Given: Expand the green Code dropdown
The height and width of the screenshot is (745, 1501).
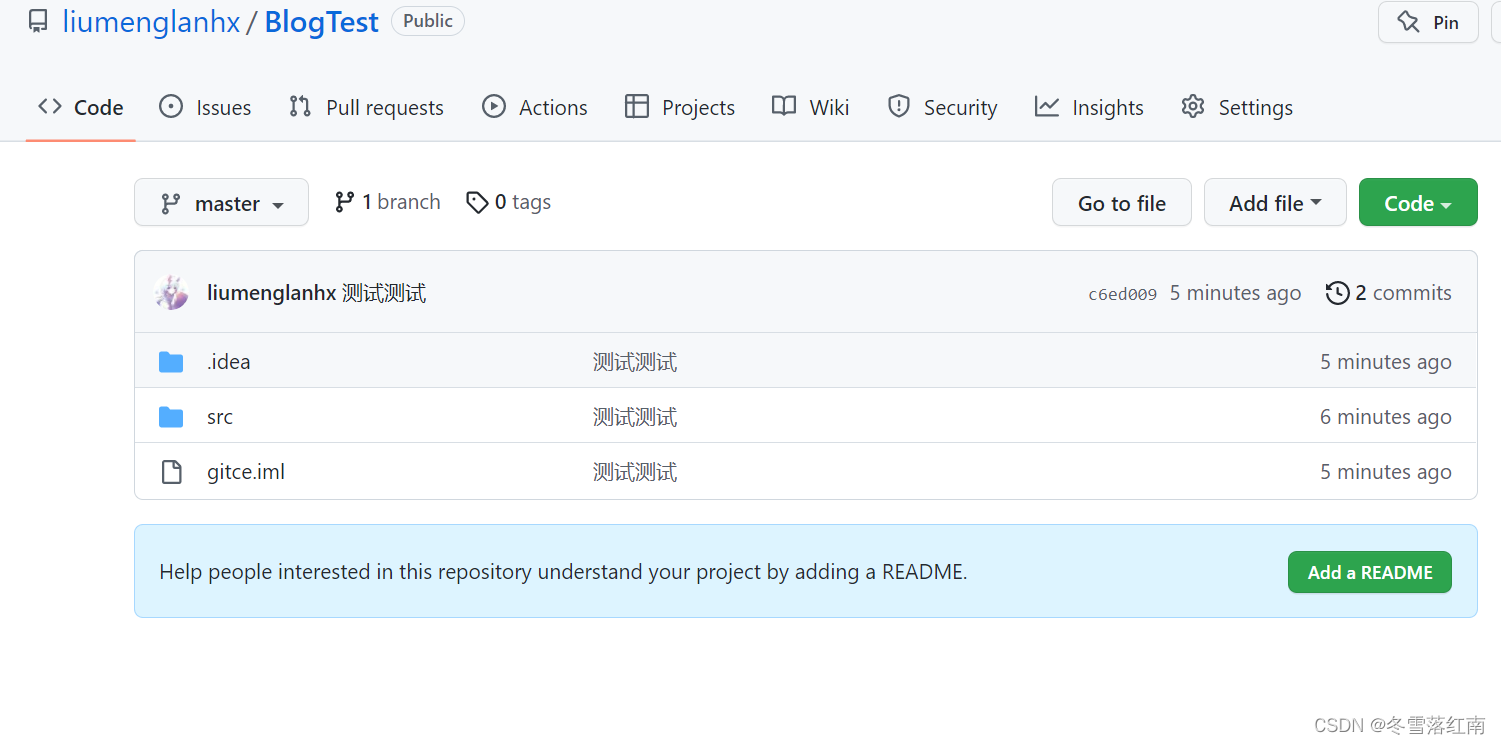Looking at the screenshot, I should [x=1418, y=203].
